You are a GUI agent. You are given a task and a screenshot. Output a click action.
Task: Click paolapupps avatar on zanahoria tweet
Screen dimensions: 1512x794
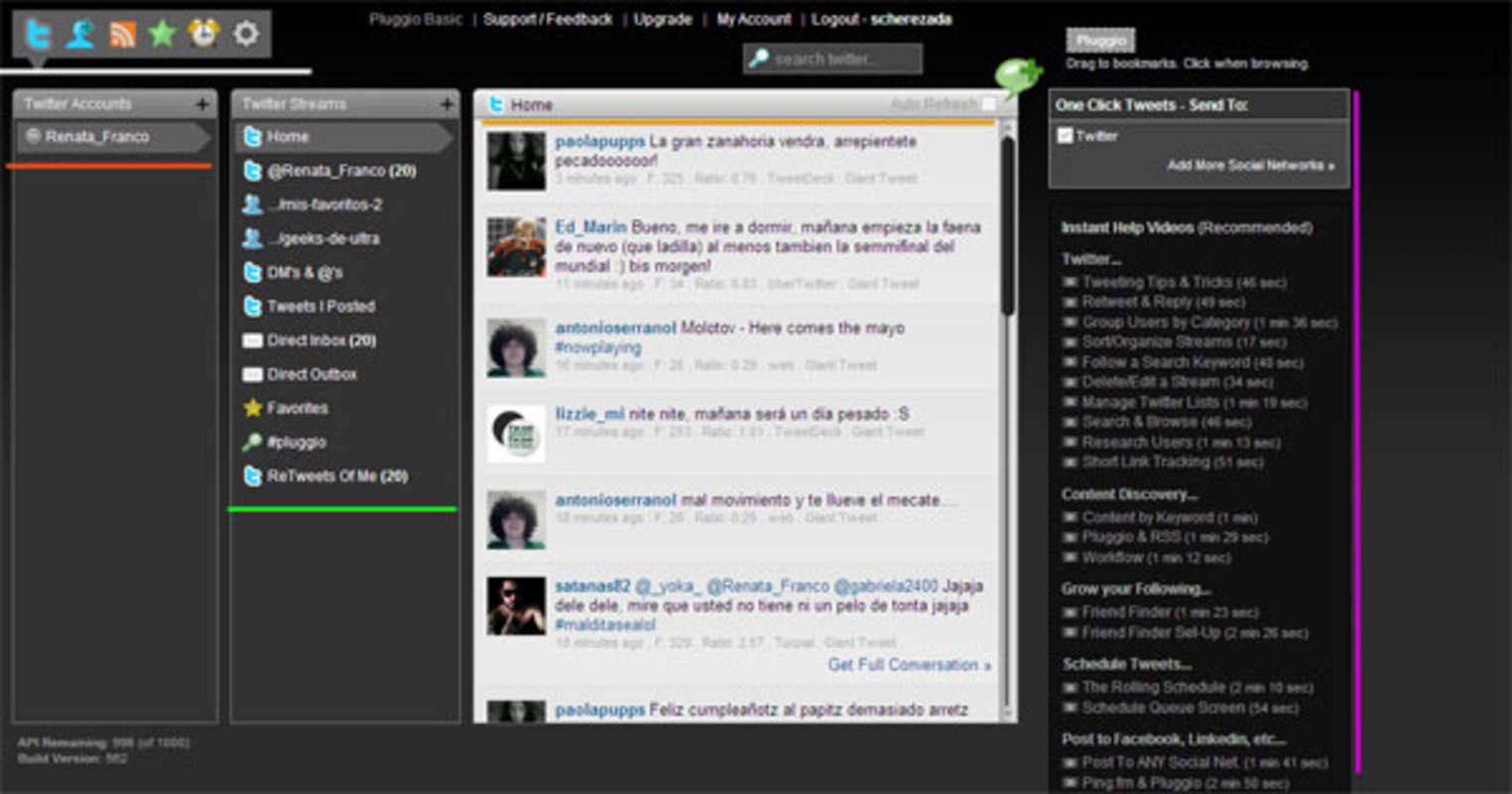coord(516,161)
